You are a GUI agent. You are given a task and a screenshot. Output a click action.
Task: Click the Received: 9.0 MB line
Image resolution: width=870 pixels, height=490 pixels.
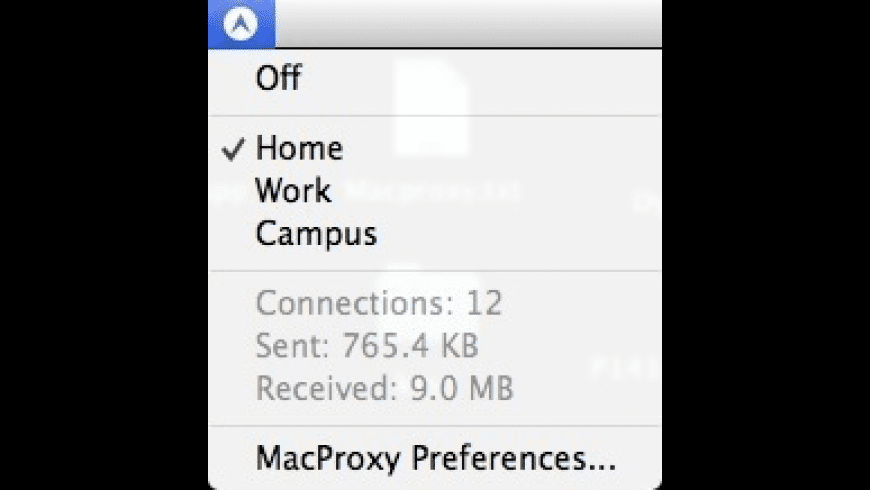click(384, 389)
